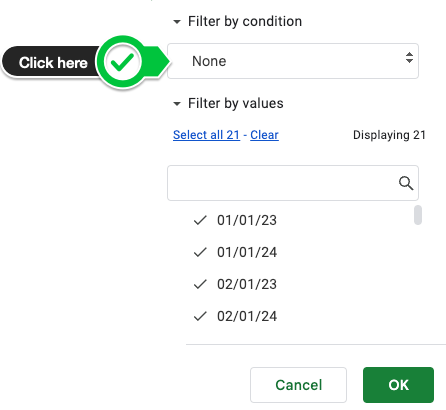446x410 pixels.
Task: Confirm the filter with OK
Action: [398, 385]
